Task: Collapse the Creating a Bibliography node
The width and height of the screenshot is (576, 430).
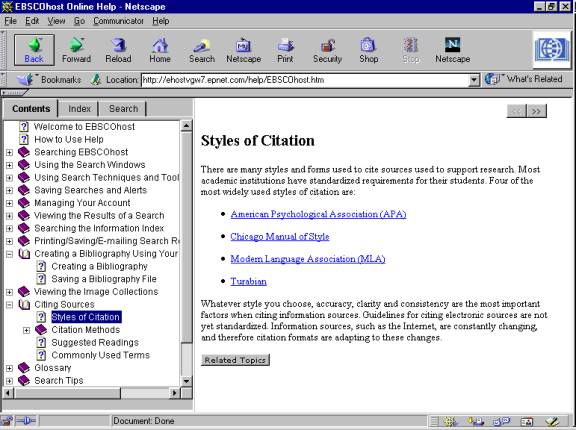Action: (9, 254)
